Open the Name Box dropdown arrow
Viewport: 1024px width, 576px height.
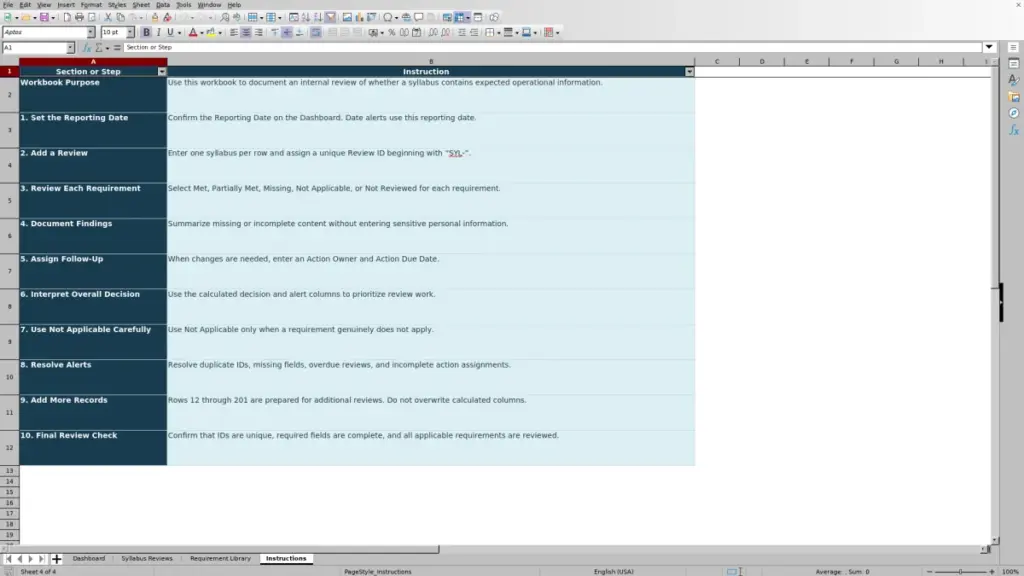point(70,48)
